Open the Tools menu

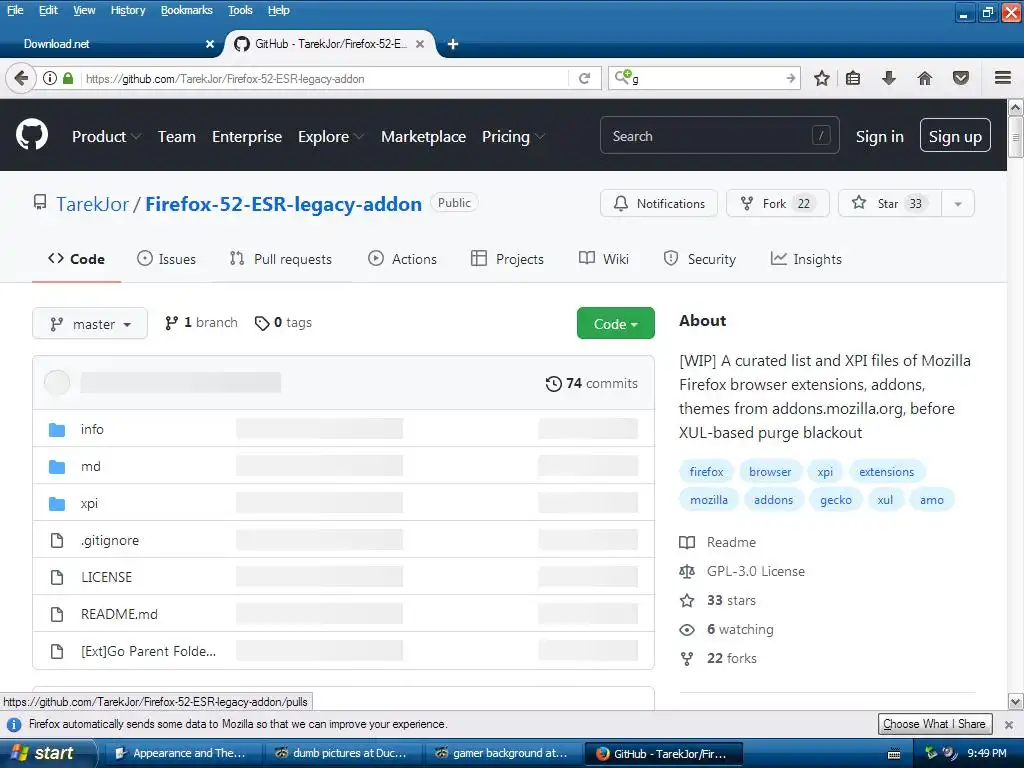pos(240,10)
